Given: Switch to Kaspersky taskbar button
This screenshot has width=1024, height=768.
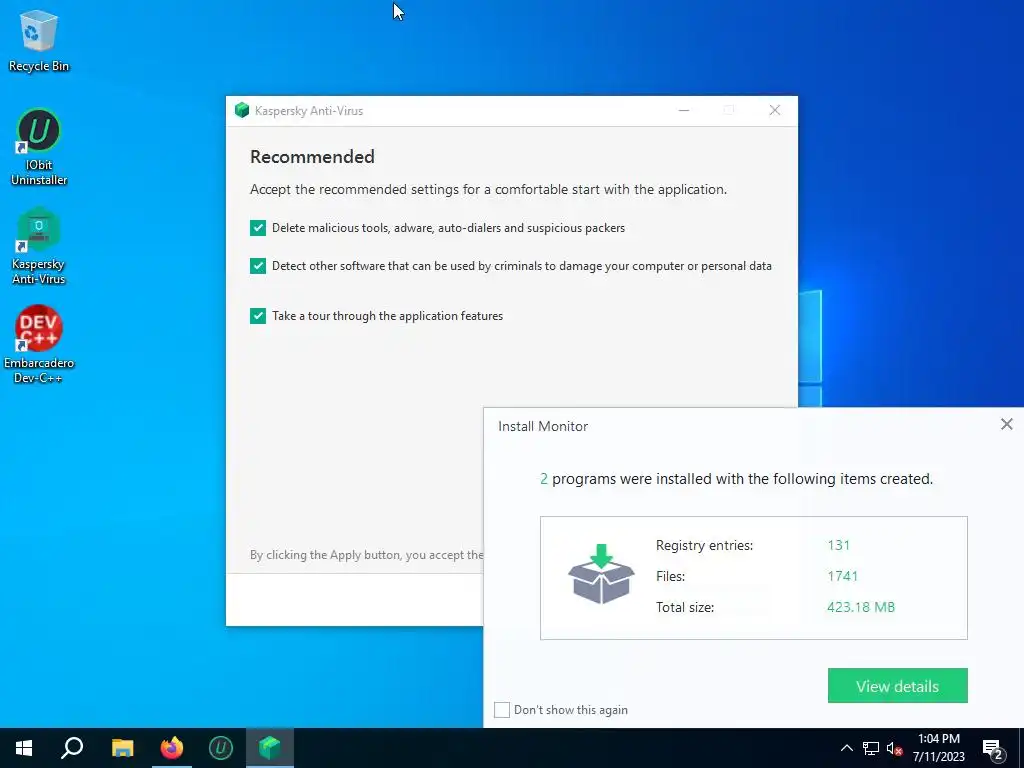Looking at the screenshot, I should (x=270, y=748).
